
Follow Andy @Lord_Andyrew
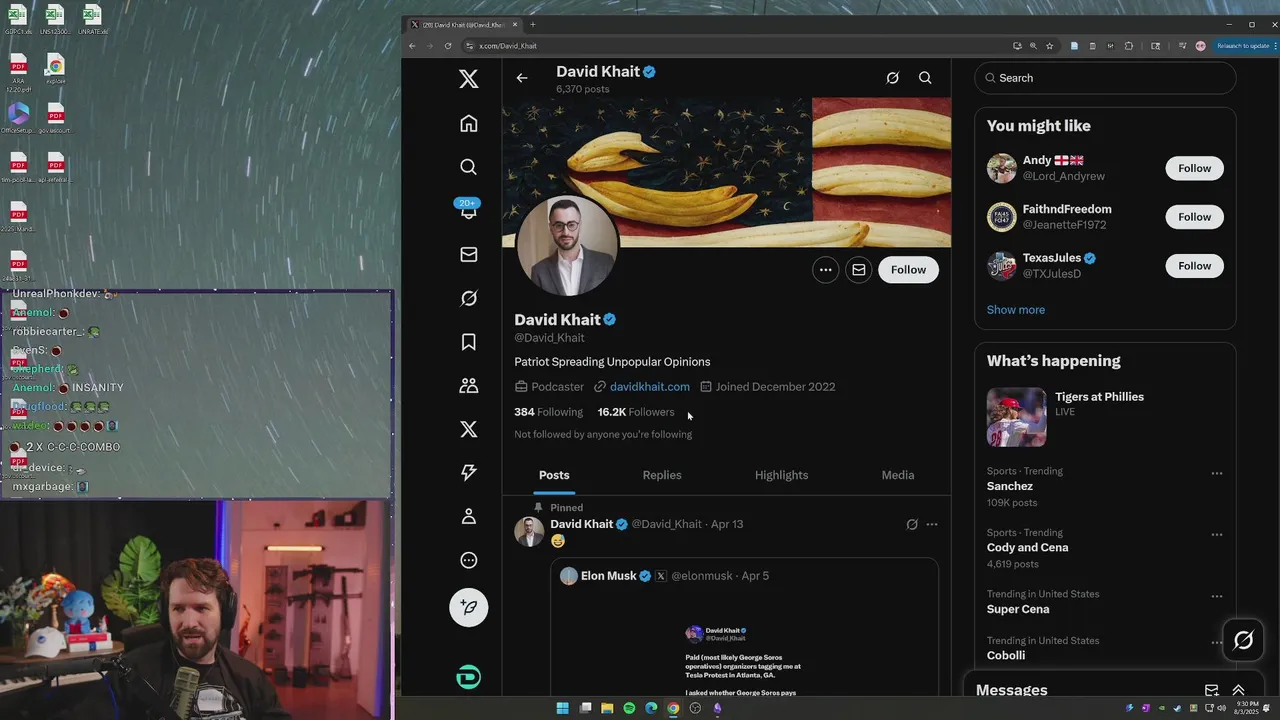[1194, 169]
